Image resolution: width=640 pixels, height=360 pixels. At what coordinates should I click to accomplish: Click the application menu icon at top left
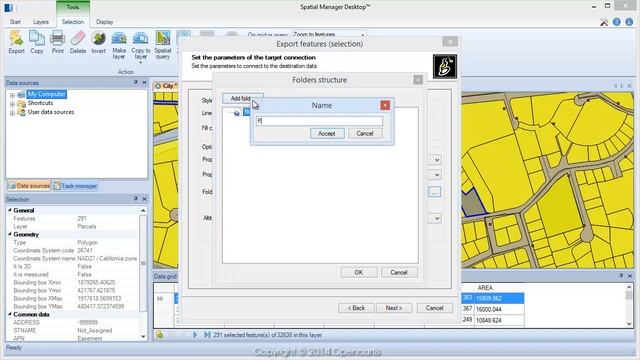click(x=8, y=7)
